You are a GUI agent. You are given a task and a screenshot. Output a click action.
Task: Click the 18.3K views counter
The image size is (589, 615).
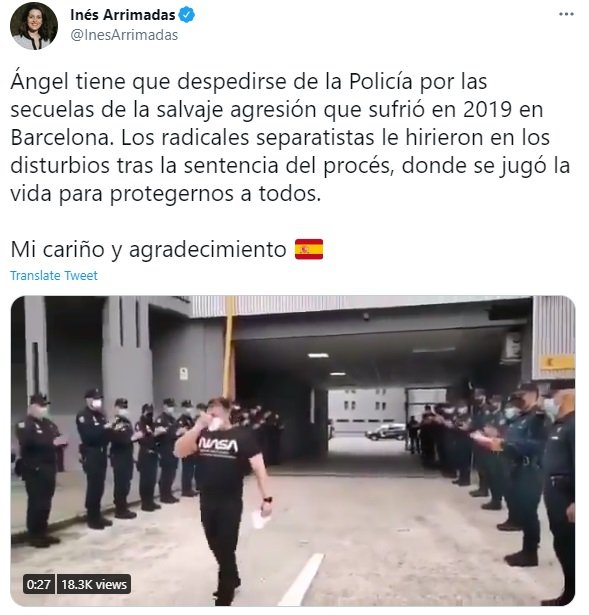[x=94, y=584]
